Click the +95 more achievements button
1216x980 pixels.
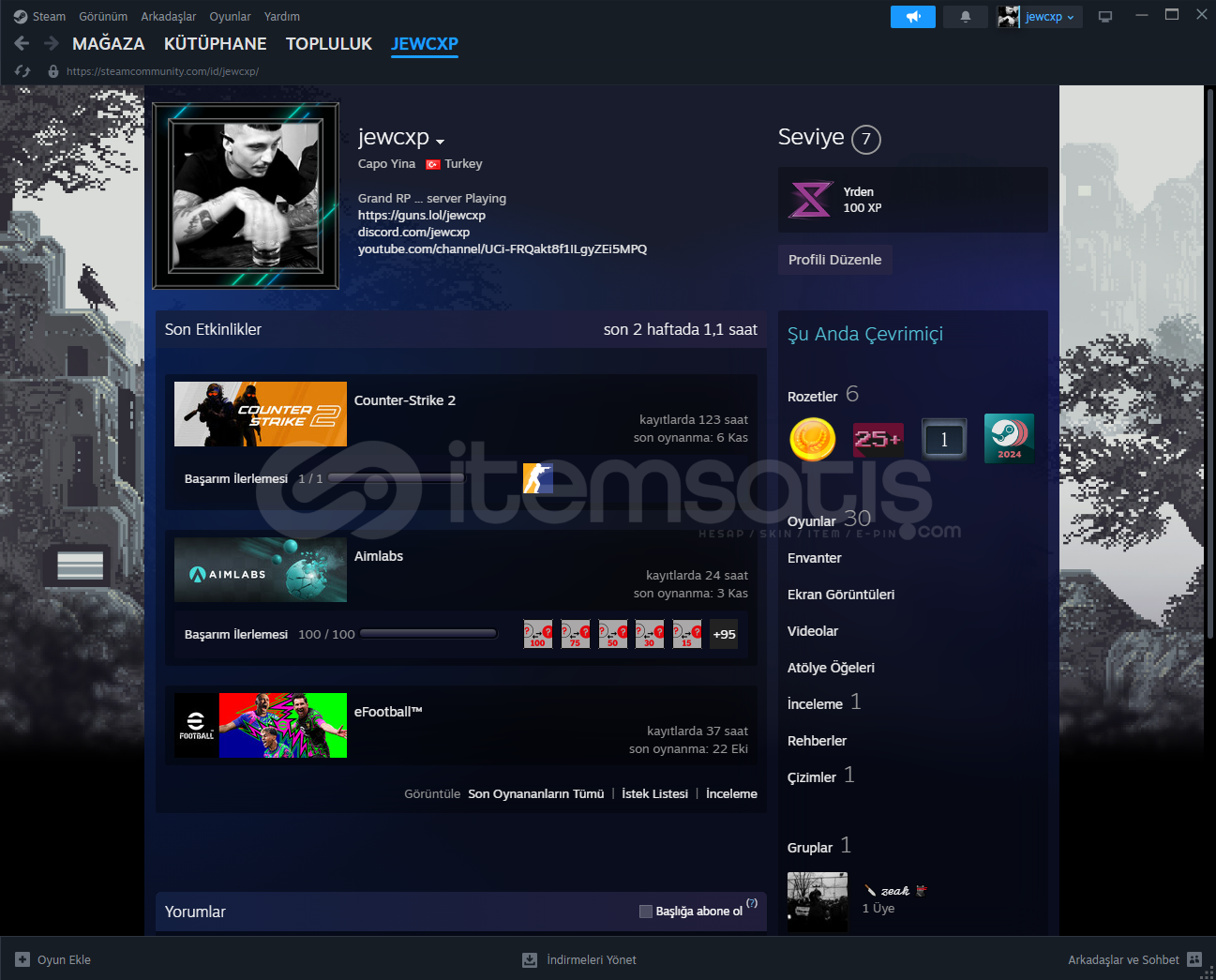click(724, 634)
